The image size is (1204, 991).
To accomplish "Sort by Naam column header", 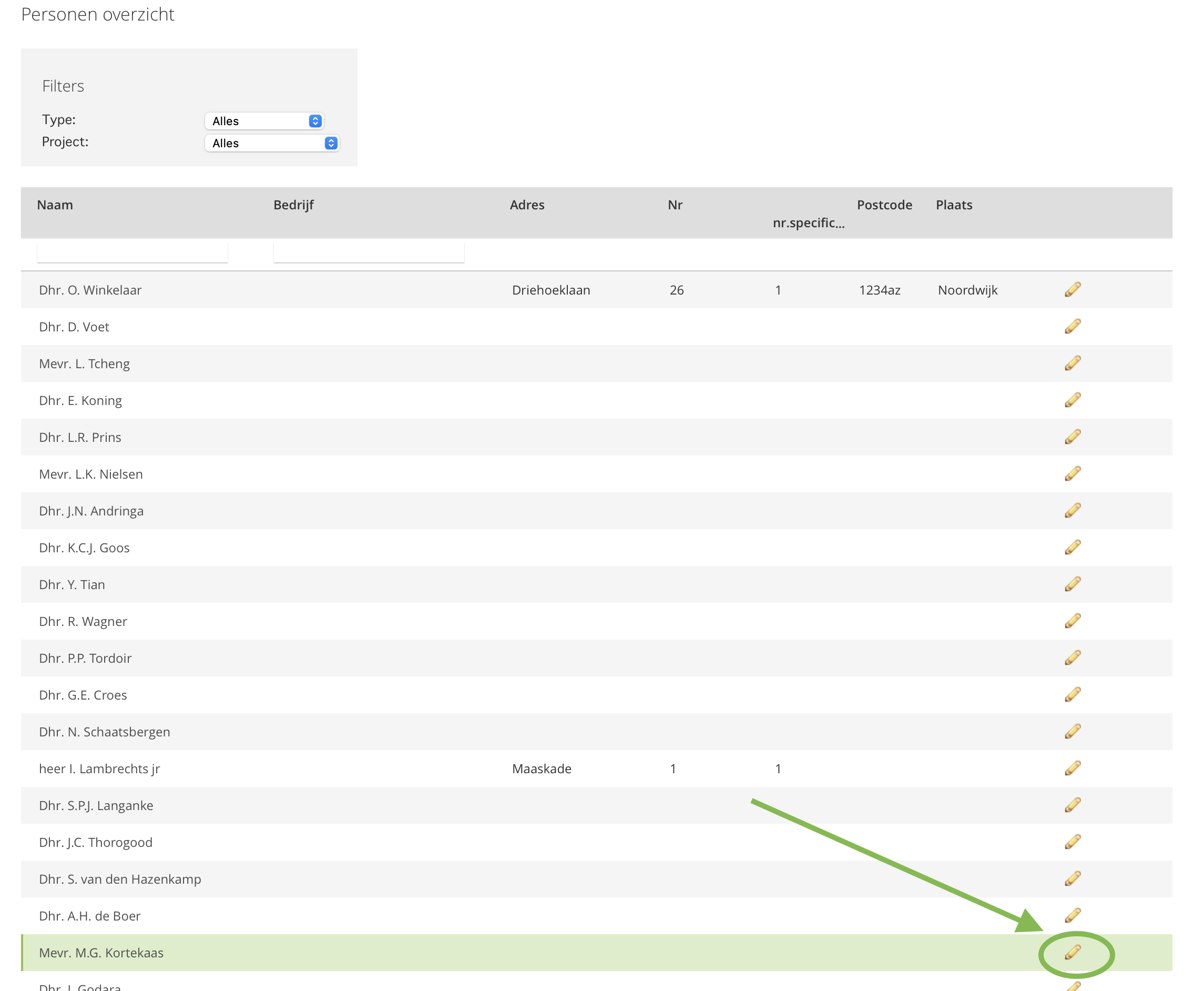I will click(x=55, y=205).
